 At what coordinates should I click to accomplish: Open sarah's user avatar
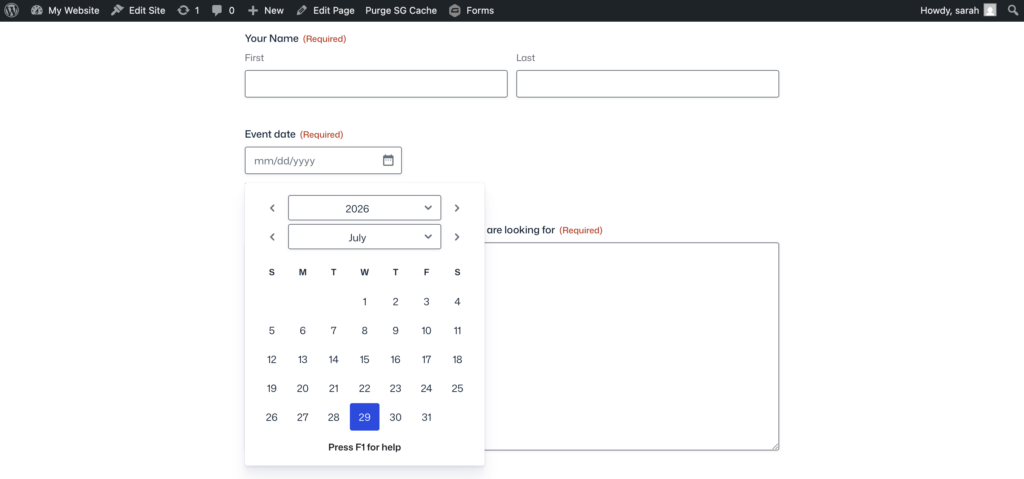point(990,10)
